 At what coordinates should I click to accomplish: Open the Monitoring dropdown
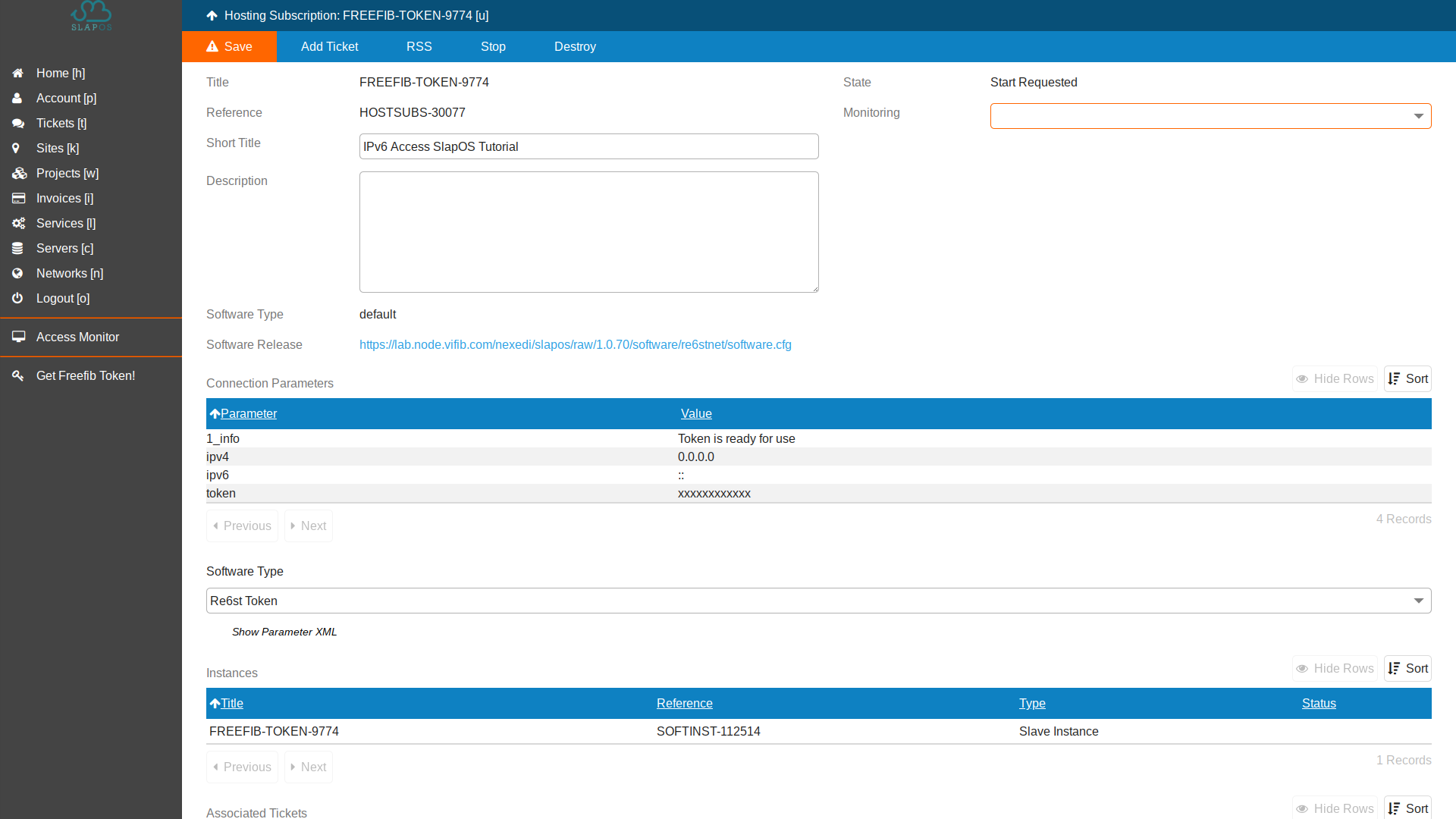click(1210, 115)
